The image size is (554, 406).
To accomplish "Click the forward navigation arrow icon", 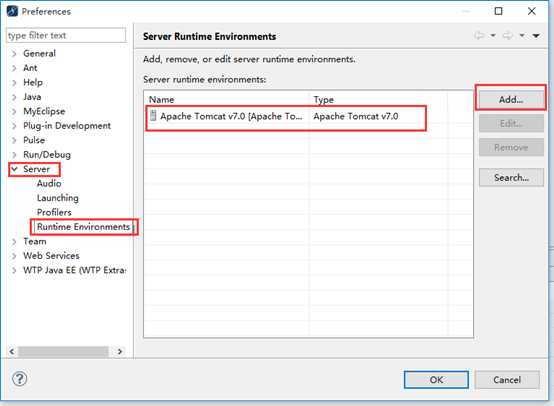I will pos(508,35).
